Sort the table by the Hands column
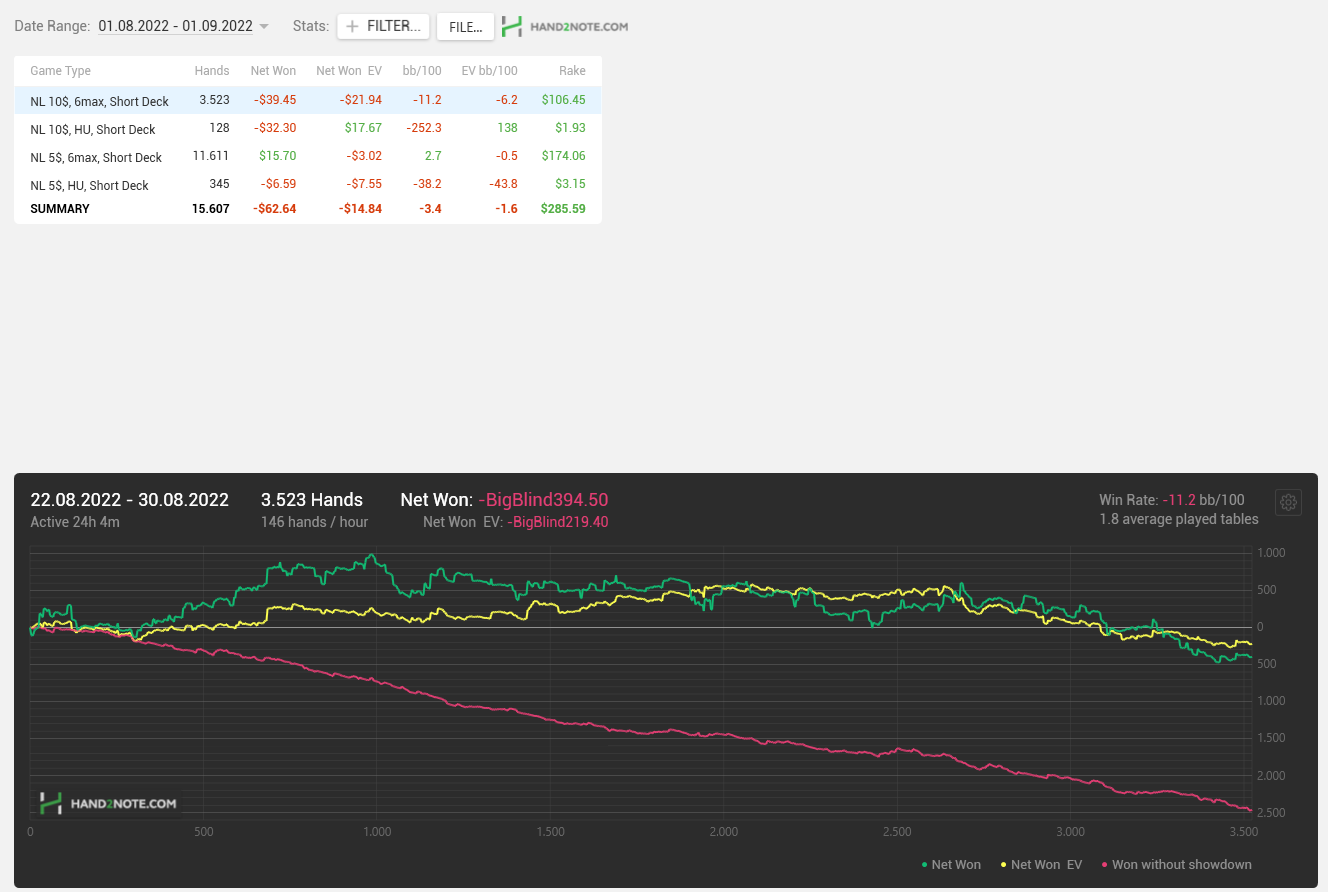 (x=212, y=71)
